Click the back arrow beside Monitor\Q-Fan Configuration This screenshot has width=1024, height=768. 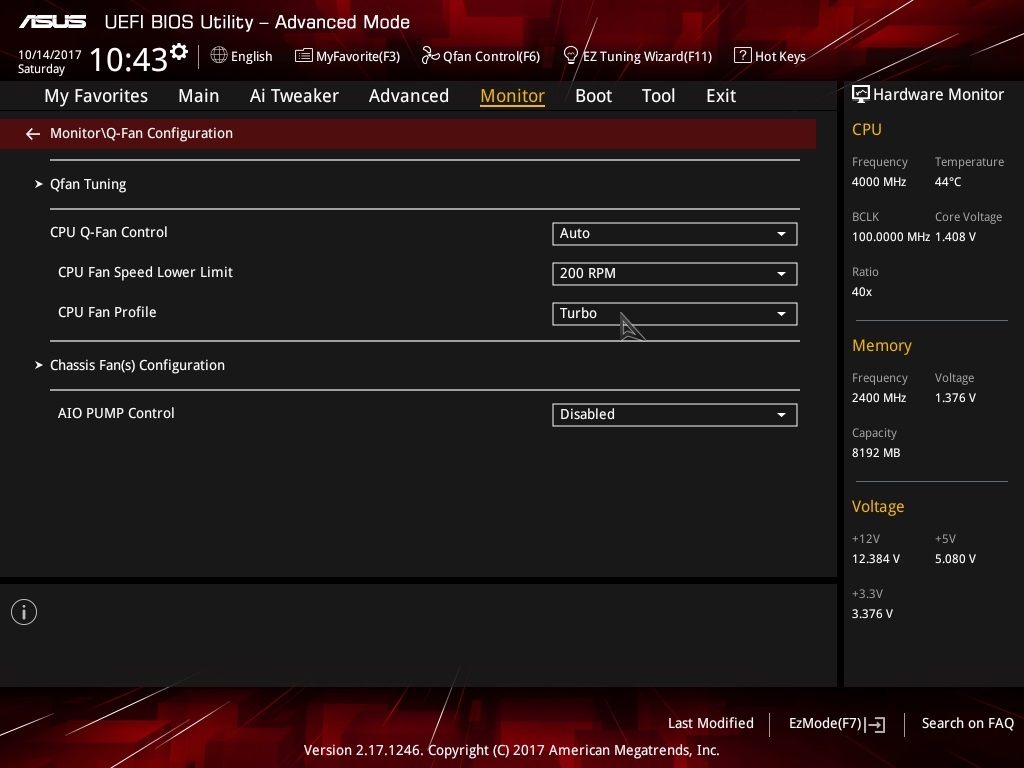click(33, 134)
